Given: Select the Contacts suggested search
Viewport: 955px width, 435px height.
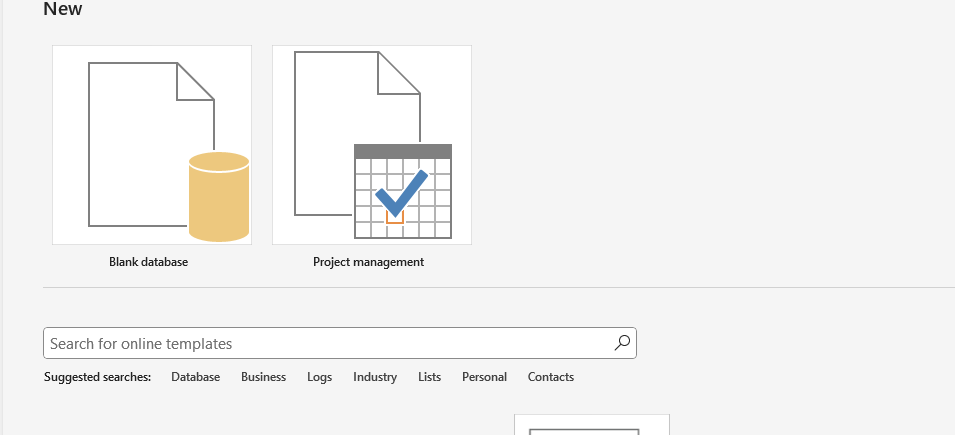Looking at the screenshot, I should [551, 377].
